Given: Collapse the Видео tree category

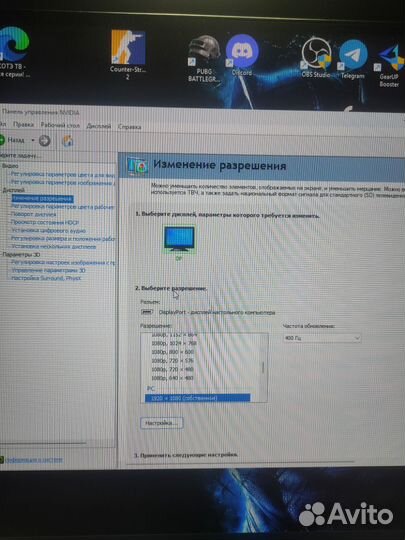Looking at the screenshot, I should click(10, 166).
